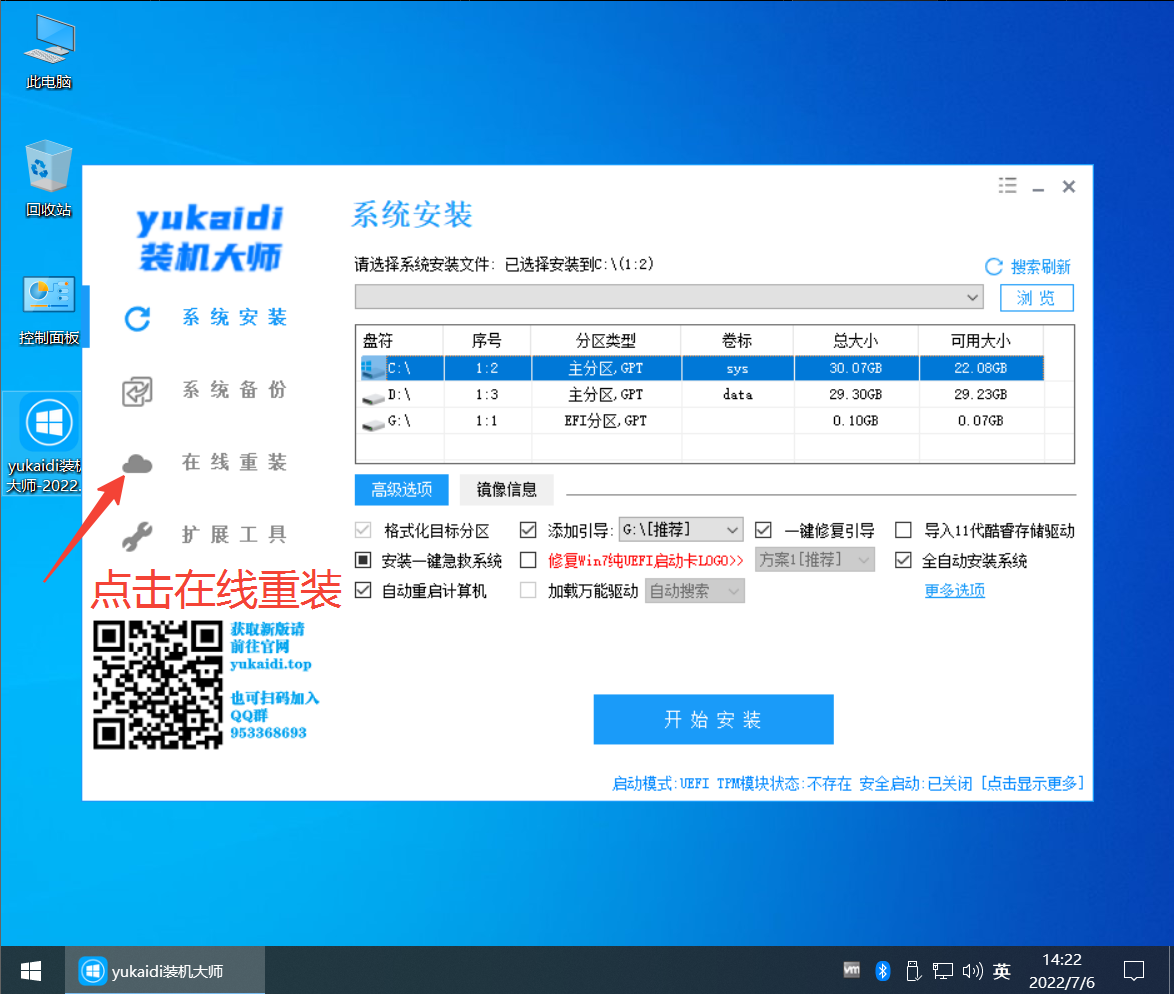Click the Bluetooth tray icon
The height and width of the screenshot is (994, 1174).
click(883, 970)
